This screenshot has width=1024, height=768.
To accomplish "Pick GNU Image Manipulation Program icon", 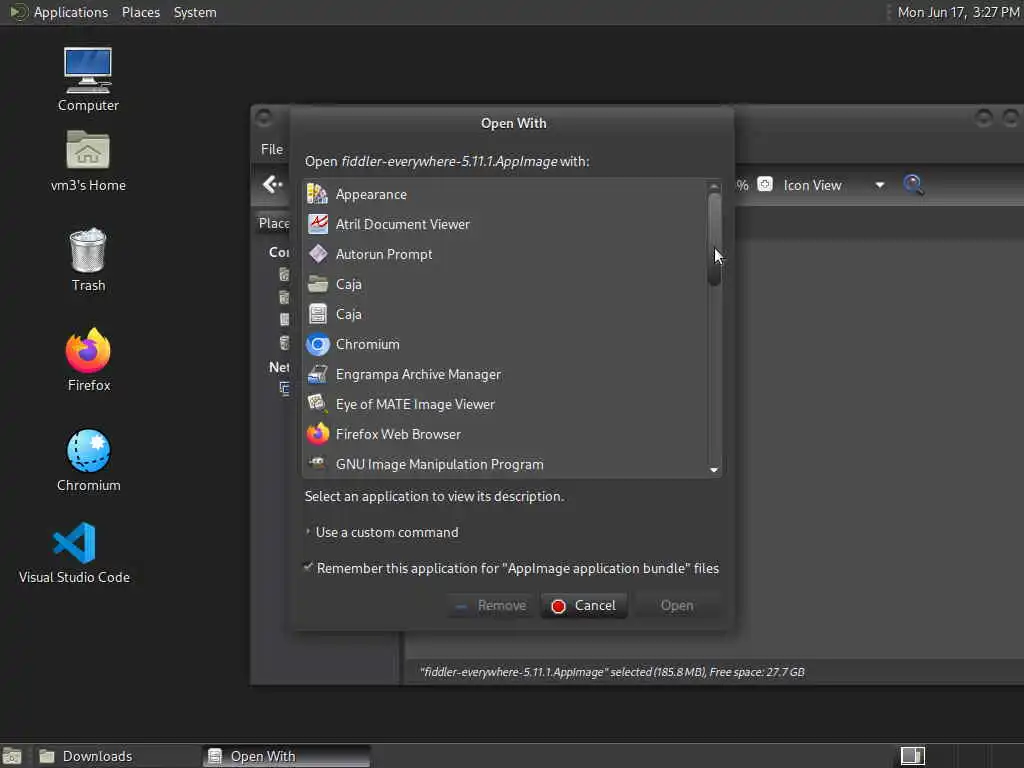I will (x=317, y=464).
